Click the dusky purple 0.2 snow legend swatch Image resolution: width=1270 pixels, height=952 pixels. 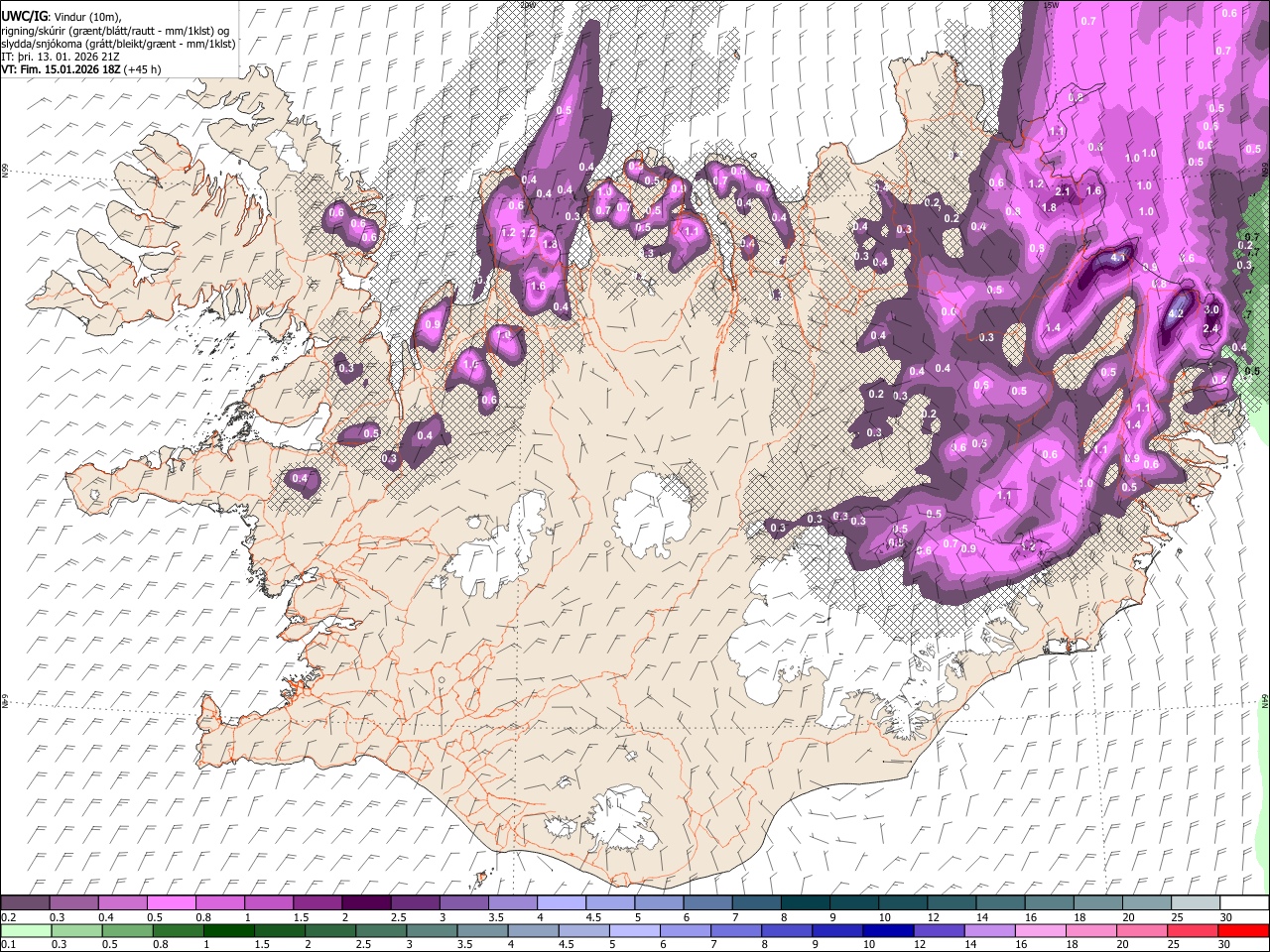25,903
